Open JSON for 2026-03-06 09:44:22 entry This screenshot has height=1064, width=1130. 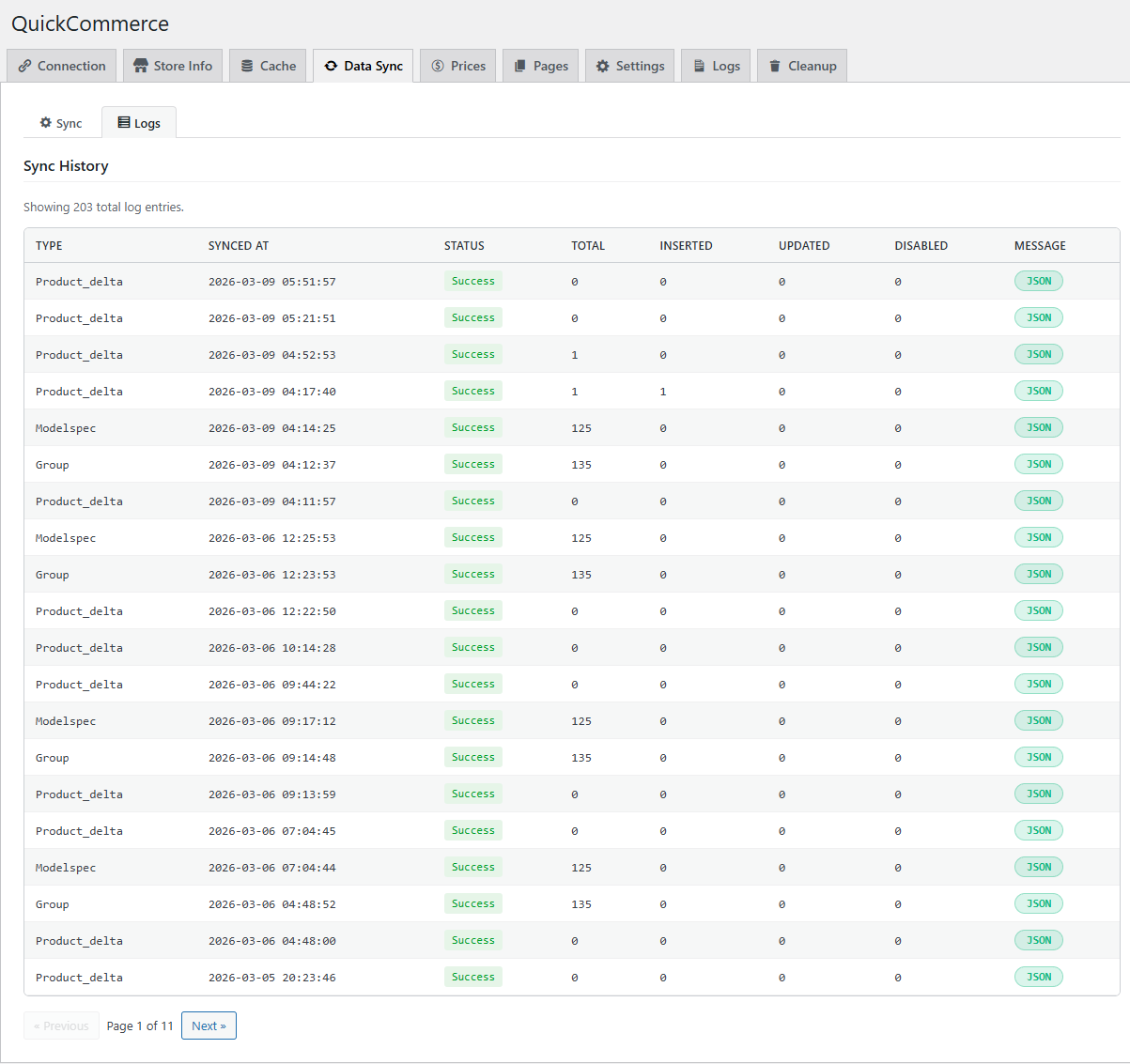coord(1039,684)
